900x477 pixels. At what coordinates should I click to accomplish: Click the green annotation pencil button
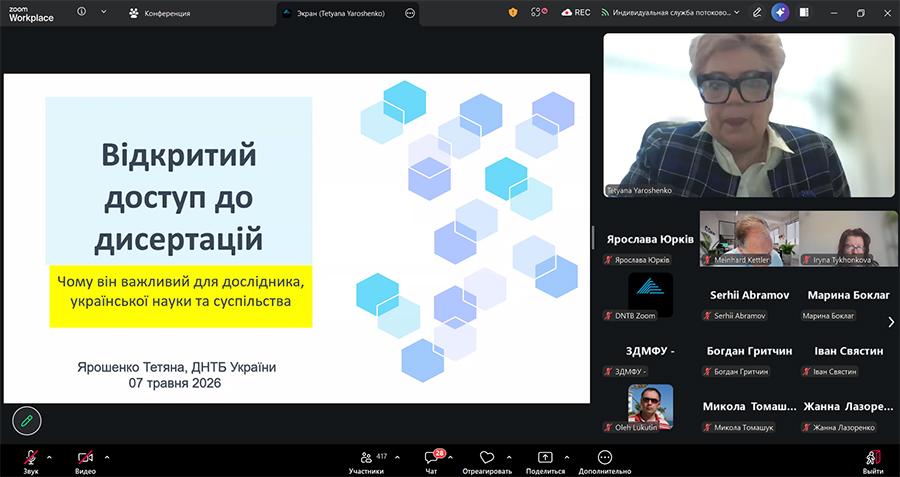[x=27, y=421]
